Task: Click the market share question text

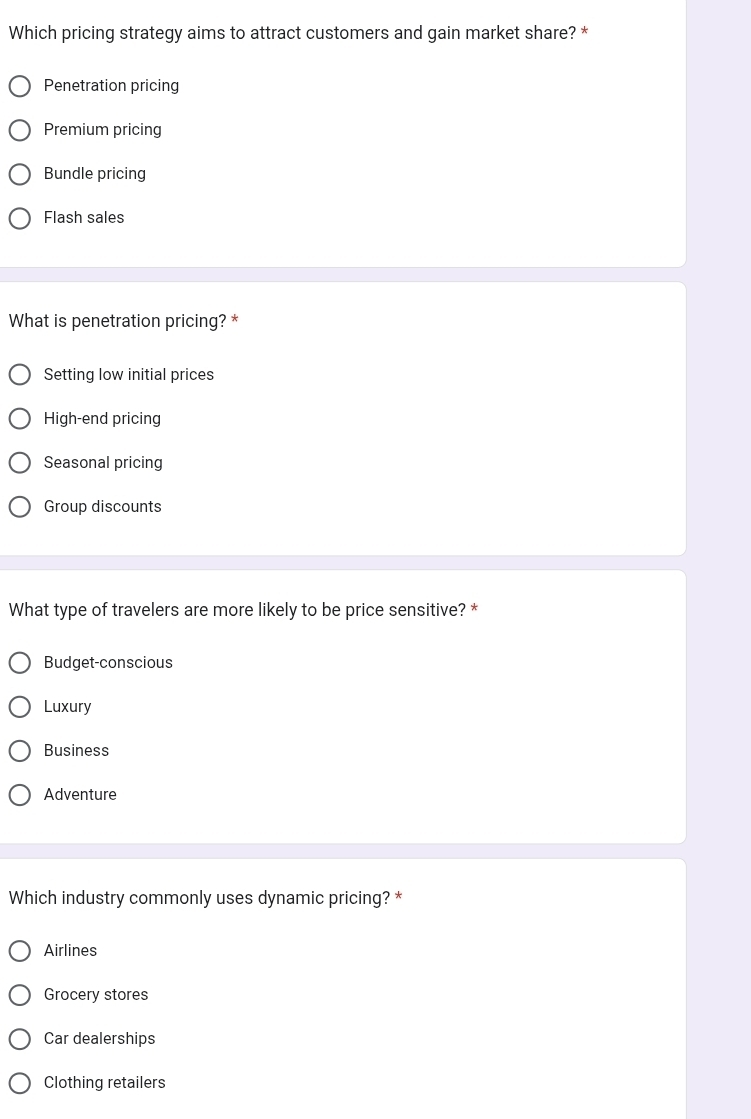Action: 292,34
